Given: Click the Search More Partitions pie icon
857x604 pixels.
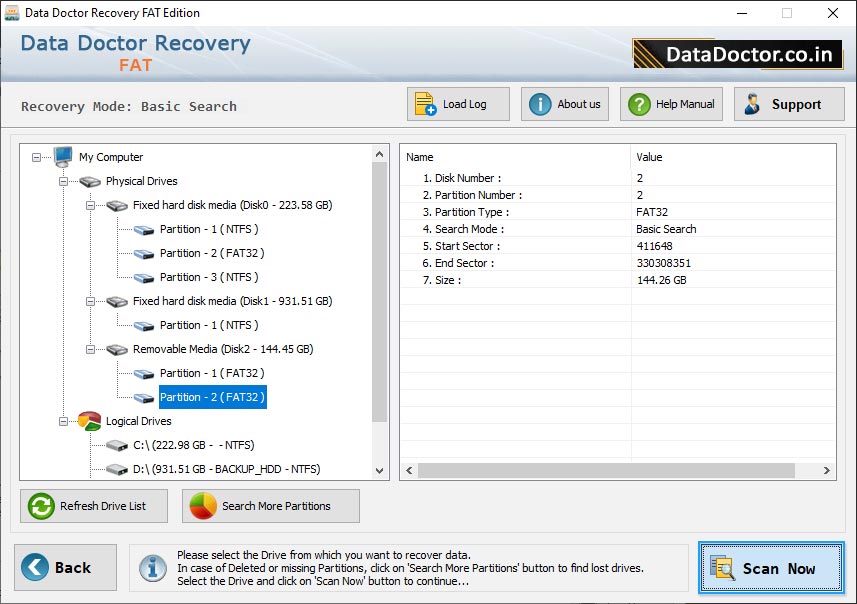Looking at the screenshot, I should 203,506.
